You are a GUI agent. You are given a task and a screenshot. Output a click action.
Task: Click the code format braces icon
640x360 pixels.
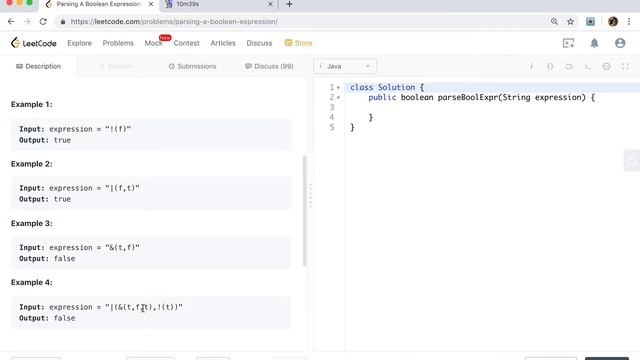click(x=550, y=66)
